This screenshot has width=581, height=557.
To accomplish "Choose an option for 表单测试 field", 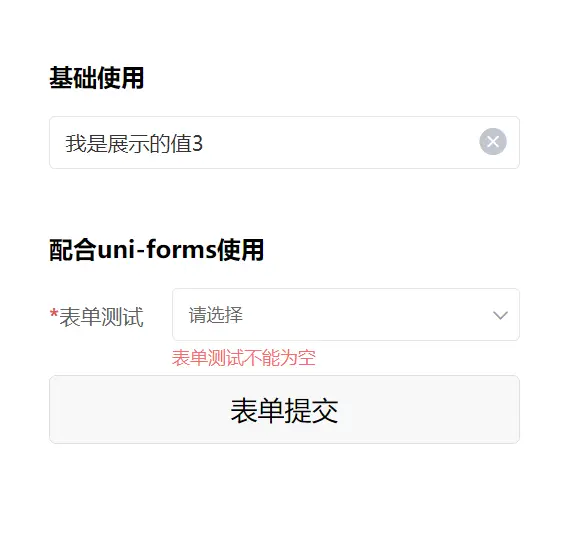I will 346,315.
